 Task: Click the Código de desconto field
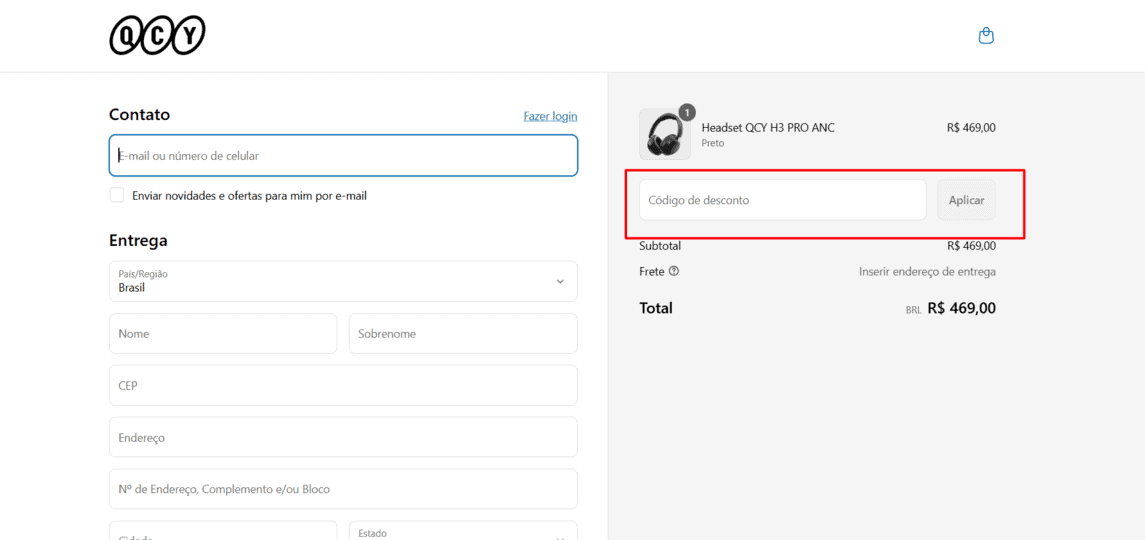(782, 200)
